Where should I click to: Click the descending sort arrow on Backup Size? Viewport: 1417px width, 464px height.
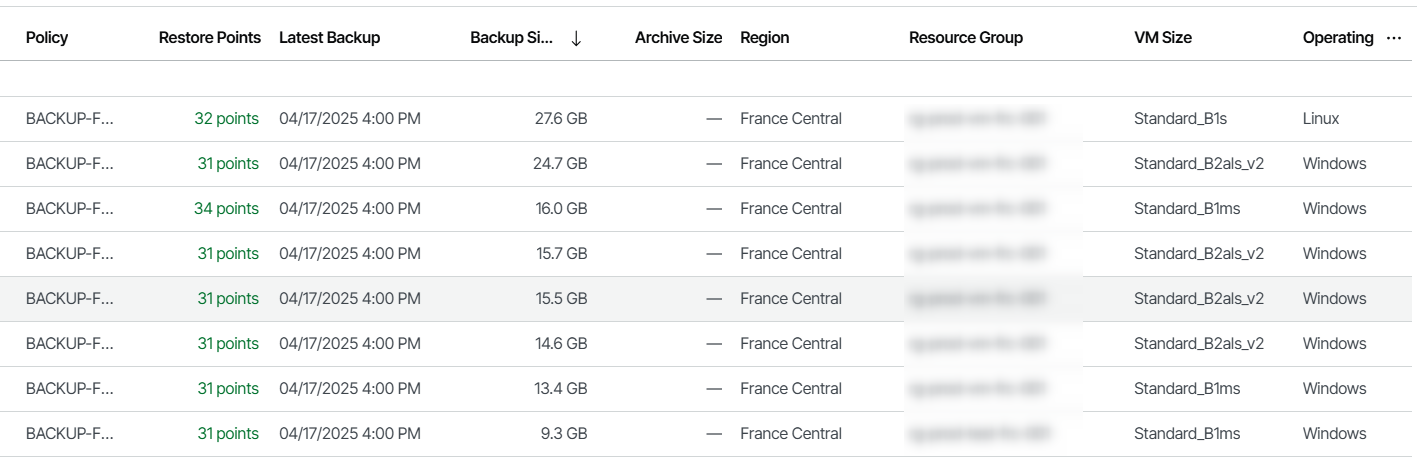[576, 38]
